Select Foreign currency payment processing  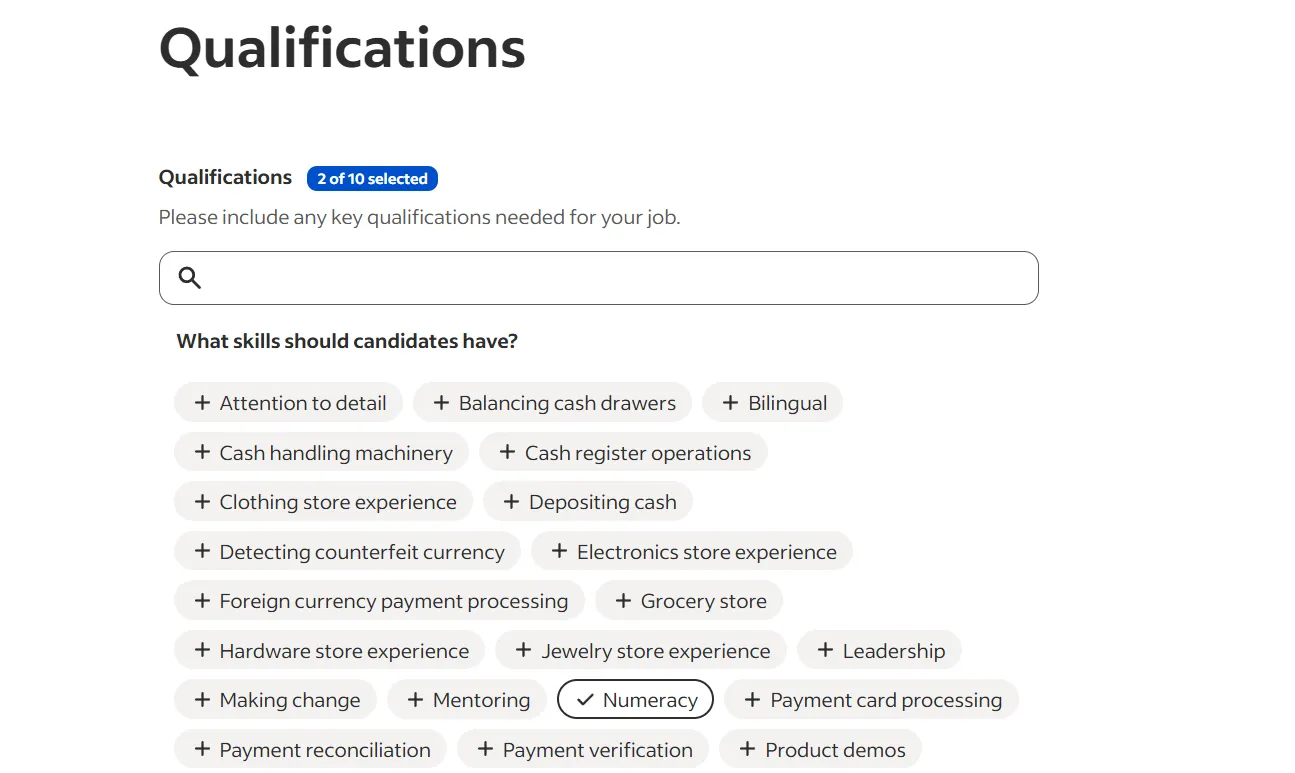[x=379, y=600]
